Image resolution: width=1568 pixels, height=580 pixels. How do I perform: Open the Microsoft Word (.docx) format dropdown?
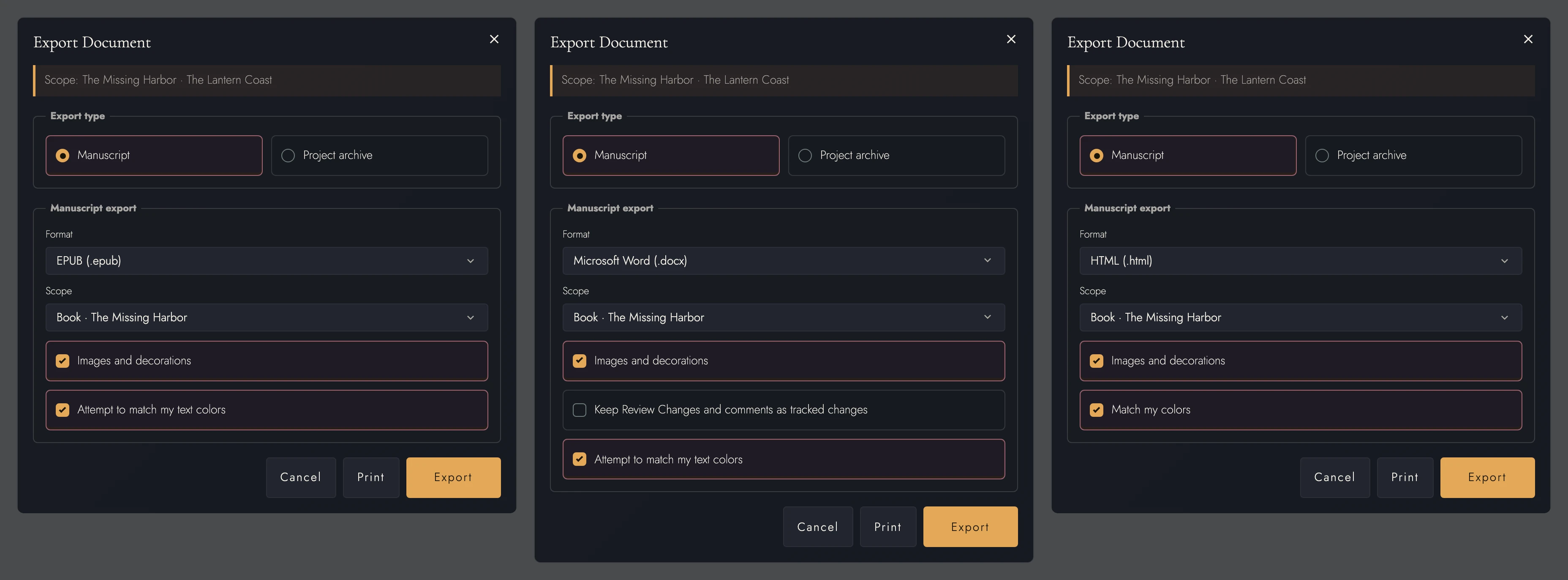[784, 261]
